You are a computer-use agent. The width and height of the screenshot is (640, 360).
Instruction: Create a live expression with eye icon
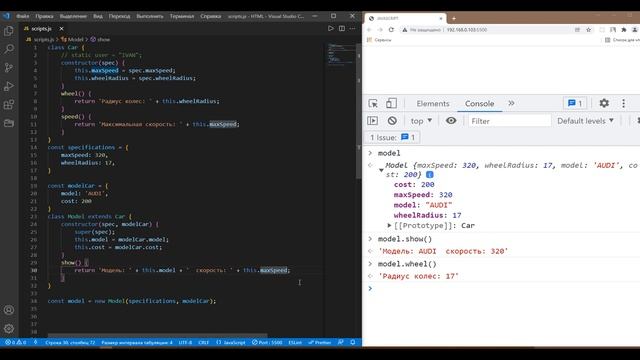(x=451, y=121)
